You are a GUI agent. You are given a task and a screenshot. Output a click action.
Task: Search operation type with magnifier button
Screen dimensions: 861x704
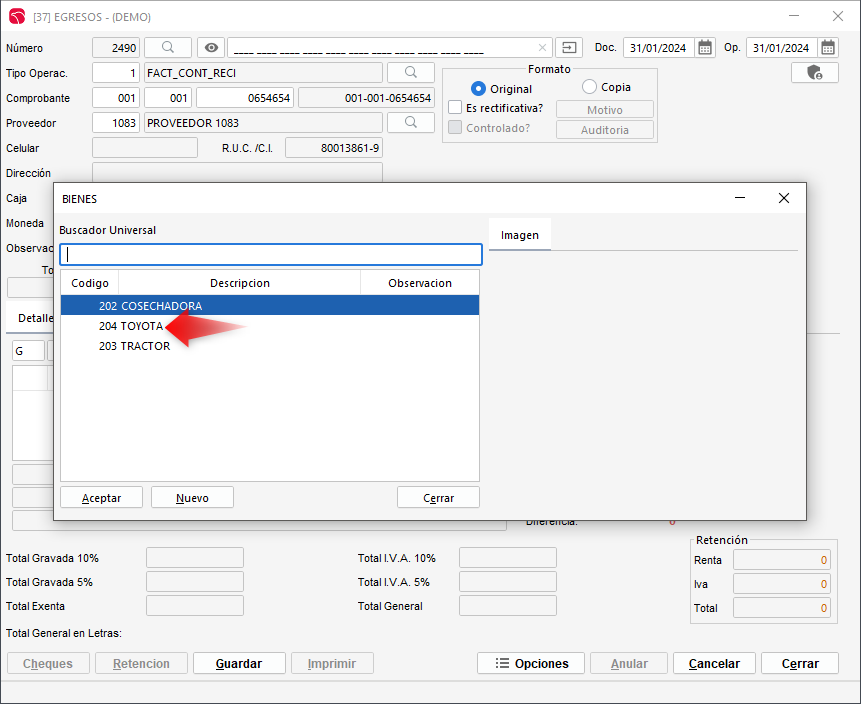(x=411, y=73)
